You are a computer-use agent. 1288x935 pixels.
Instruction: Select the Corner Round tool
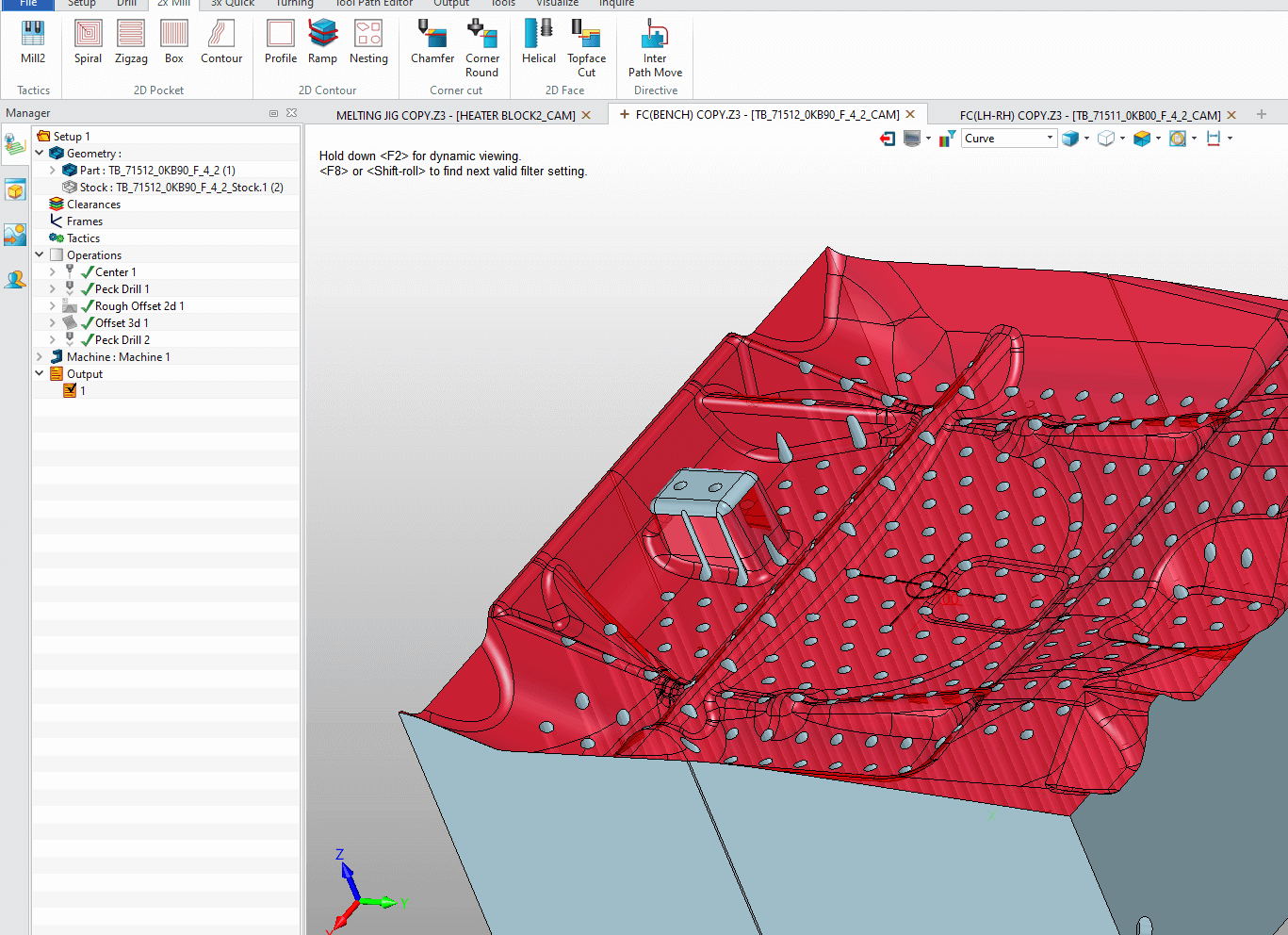pos(481,49)
